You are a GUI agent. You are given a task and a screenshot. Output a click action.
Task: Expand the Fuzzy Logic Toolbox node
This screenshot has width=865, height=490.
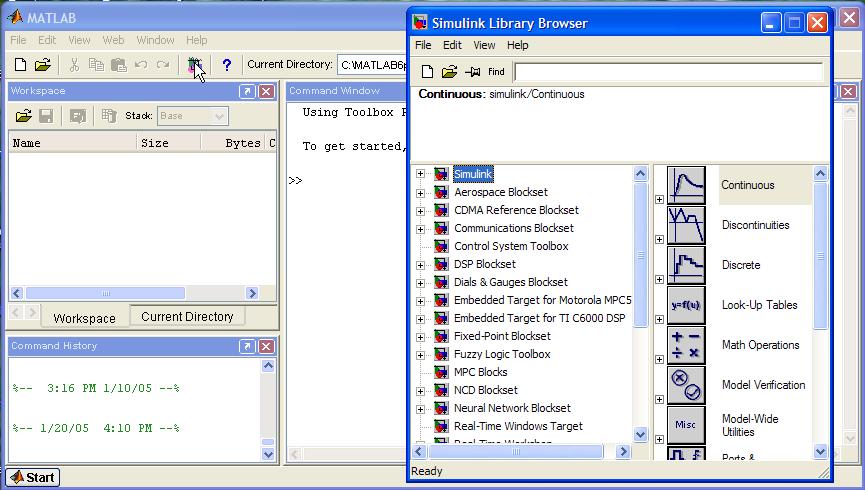tap(420, 355)
